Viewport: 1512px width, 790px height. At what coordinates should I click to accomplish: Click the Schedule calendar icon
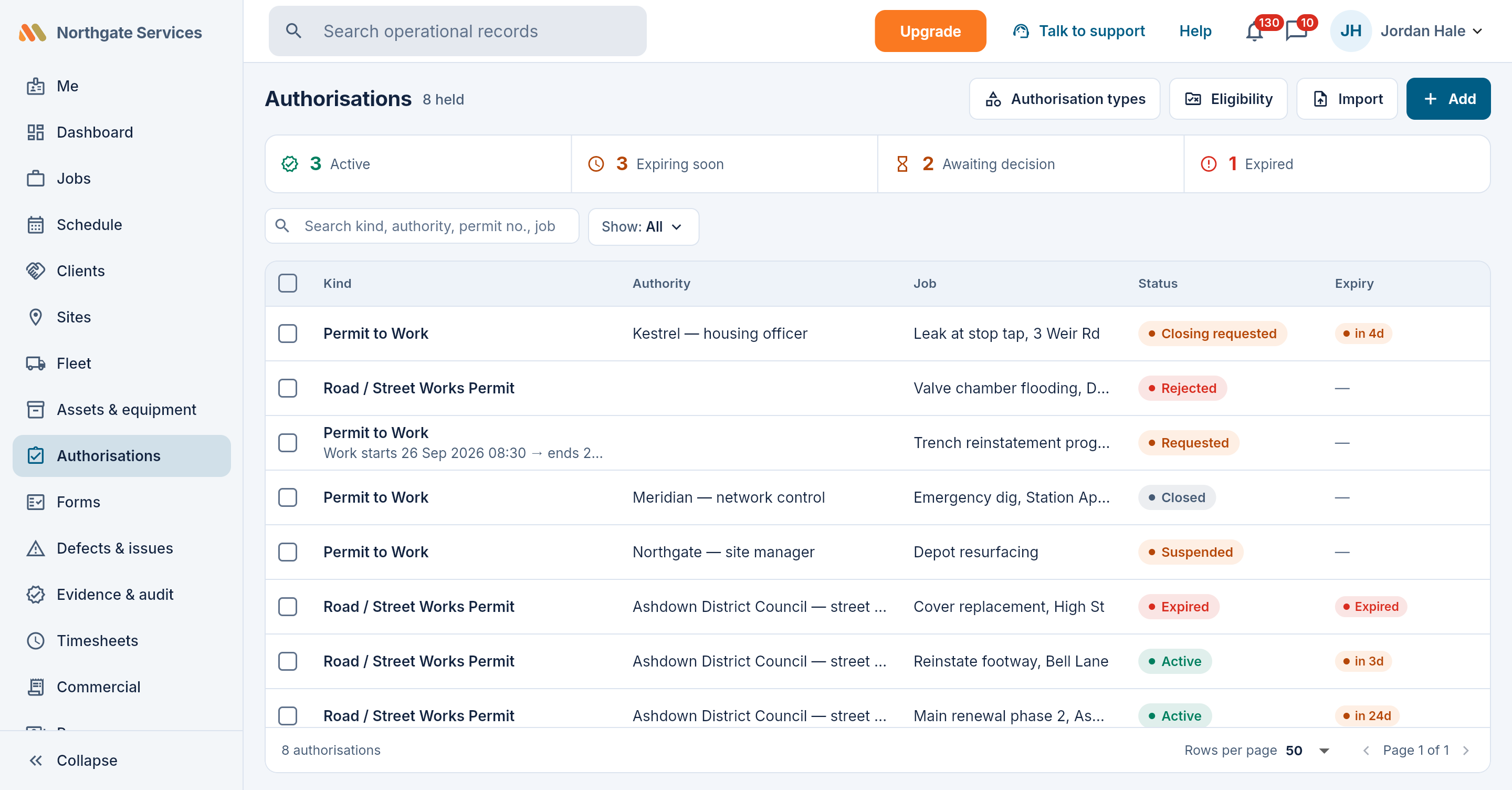[x=35, y=225]
